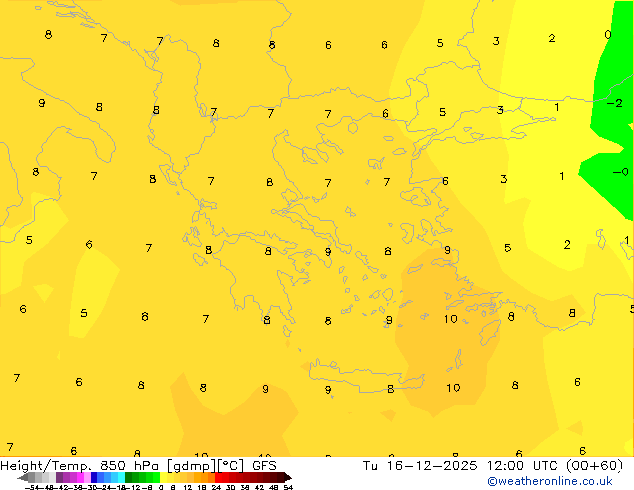Click the dark right arrow of the color scale
This screenshot has height=490, width=634.
[x=288, y=477]
